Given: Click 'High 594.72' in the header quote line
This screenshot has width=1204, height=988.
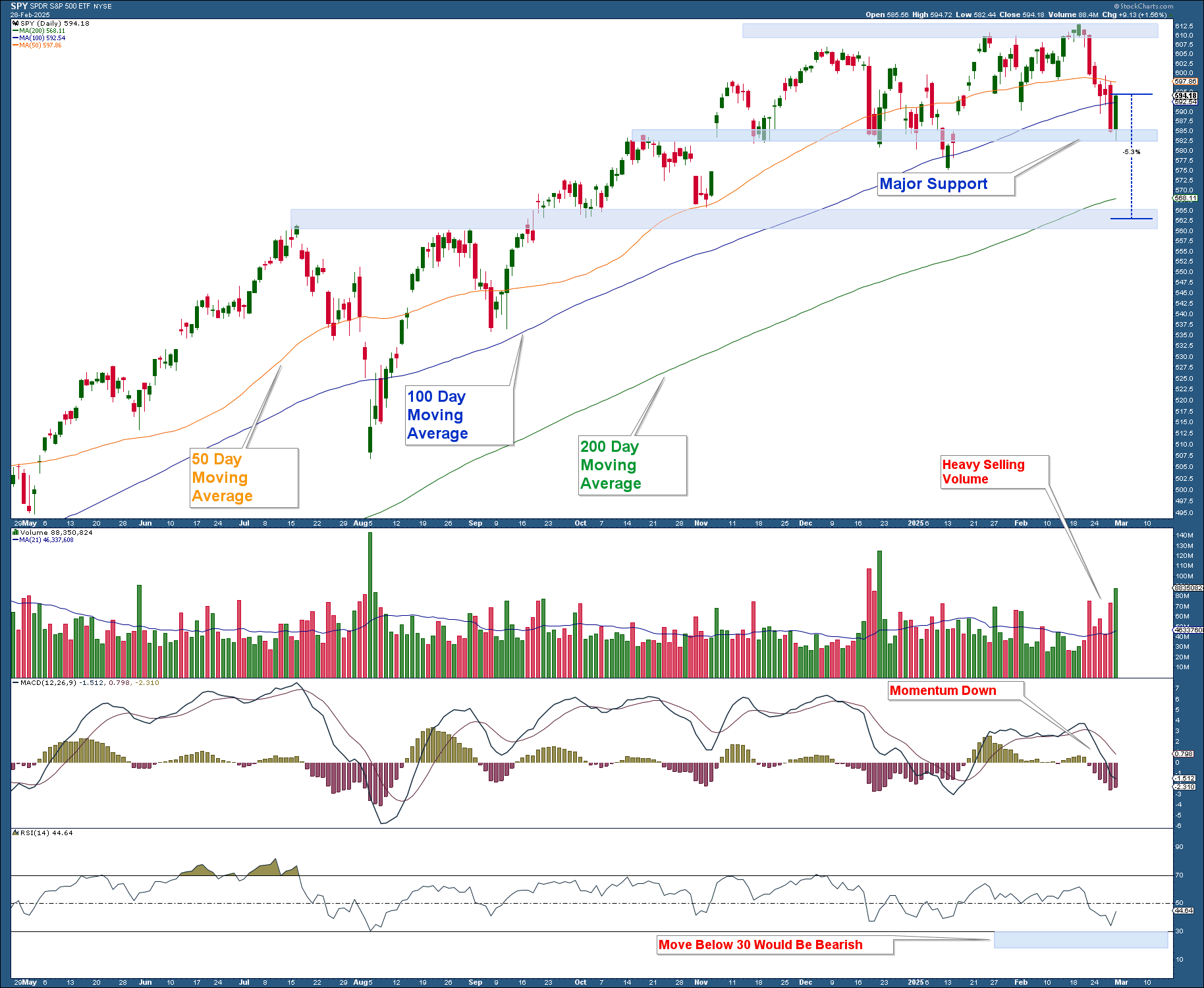Looking at the screenshot, I should (931, 14).
